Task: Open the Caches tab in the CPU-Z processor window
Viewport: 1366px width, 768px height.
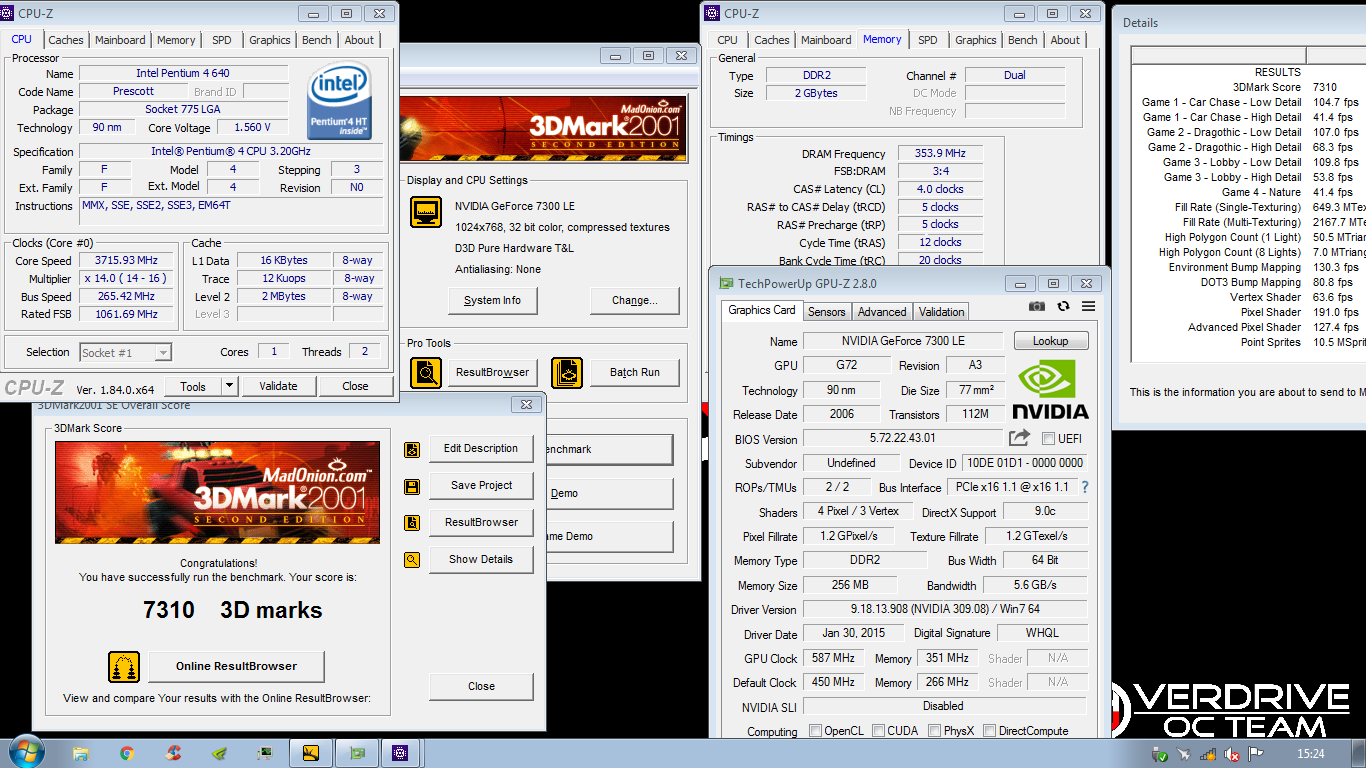Action: tap(66, 40)
